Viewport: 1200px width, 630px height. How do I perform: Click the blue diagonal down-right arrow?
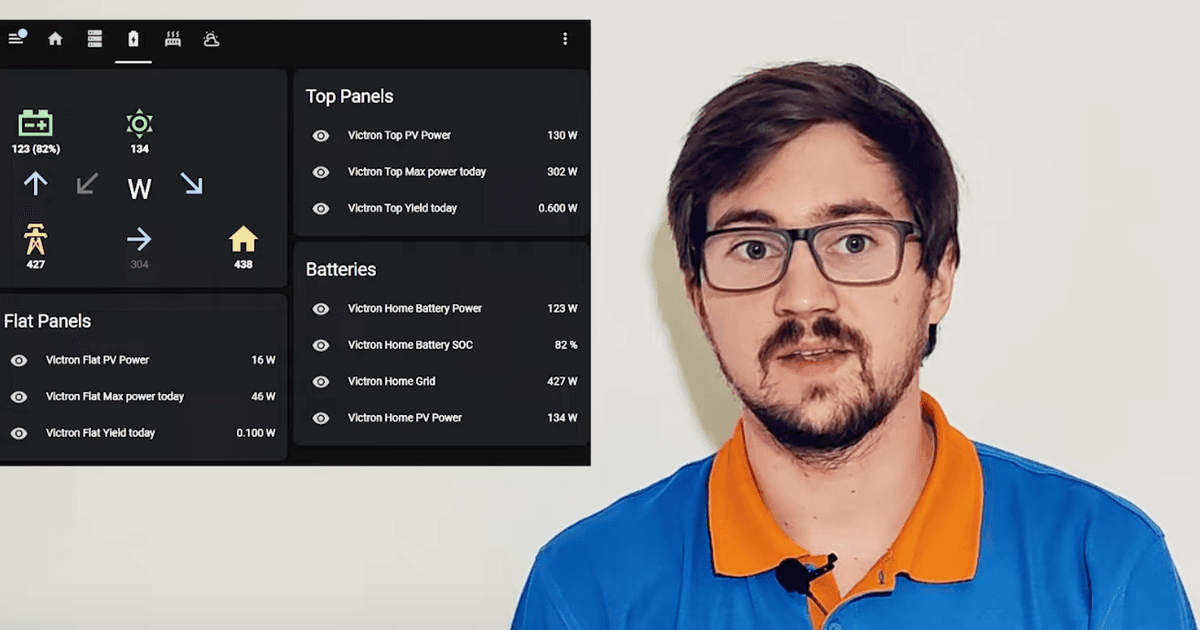(x=191, y=184)
